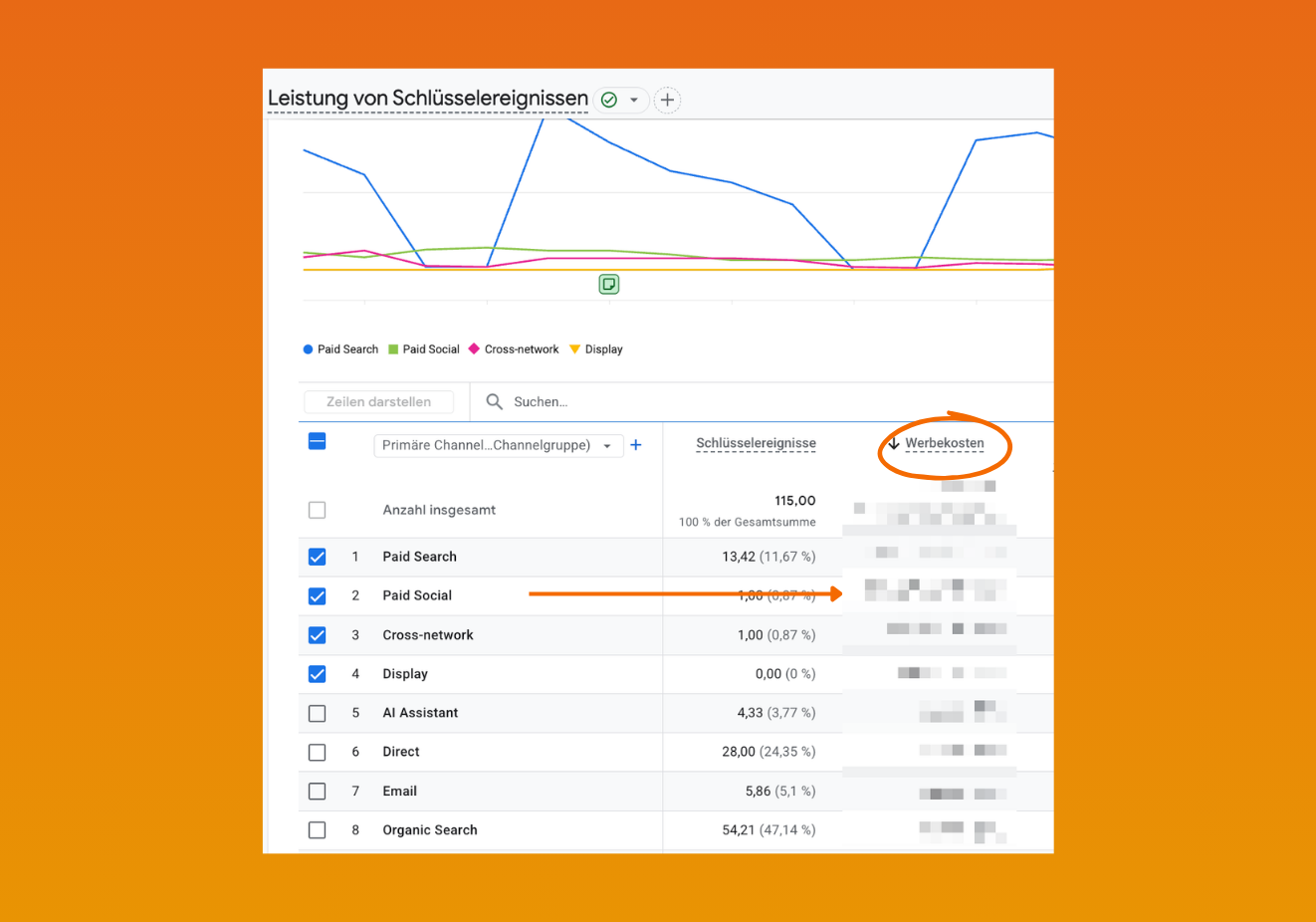1316x922 pixels.
Task: Add a comparison with the plus circle
Action: coord(668,100)
